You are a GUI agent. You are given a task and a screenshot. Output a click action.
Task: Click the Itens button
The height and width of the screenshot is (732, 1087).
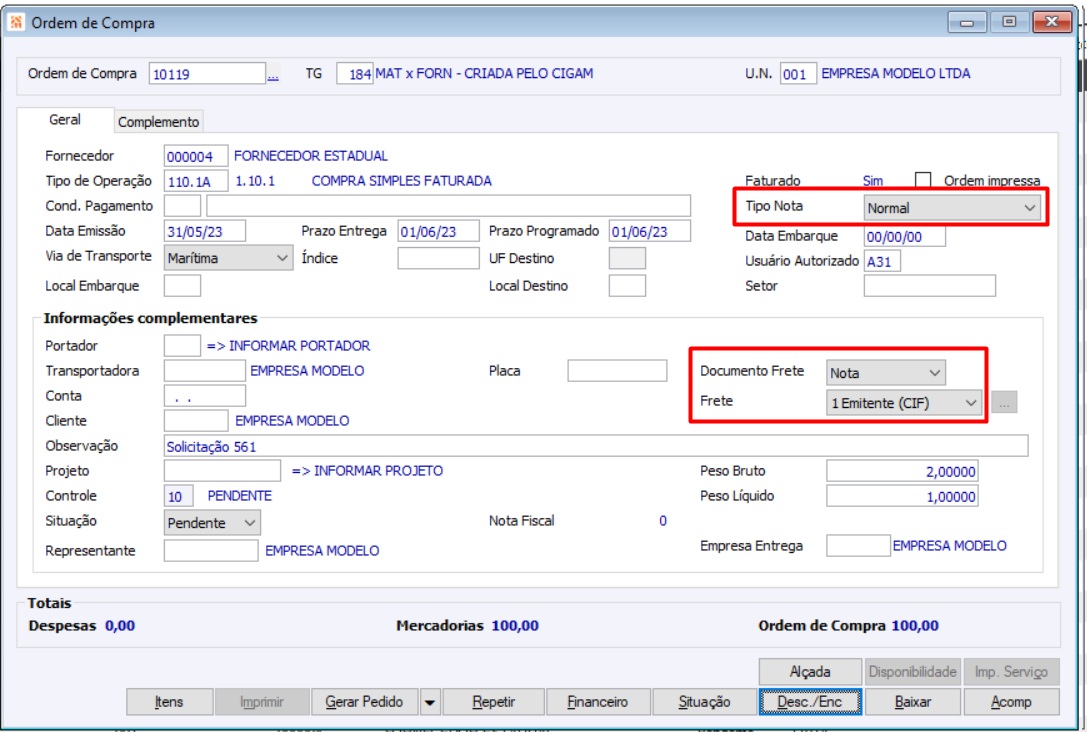[169, 702]
